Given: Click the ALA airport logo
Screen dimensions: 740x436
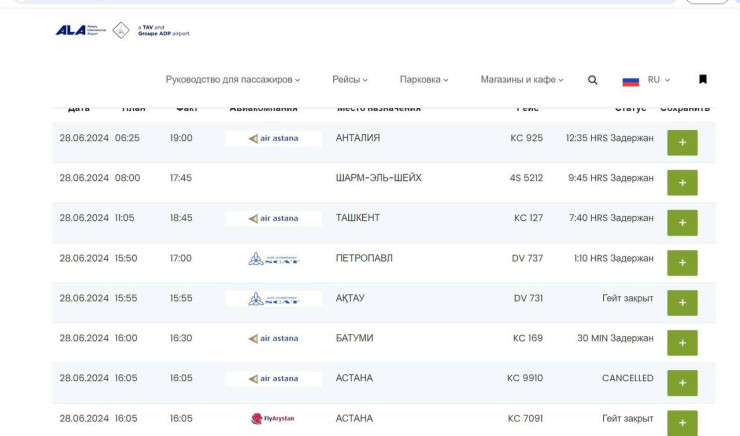Looking at the screenshot, I should pyautogui.click(x=77, y=30).
